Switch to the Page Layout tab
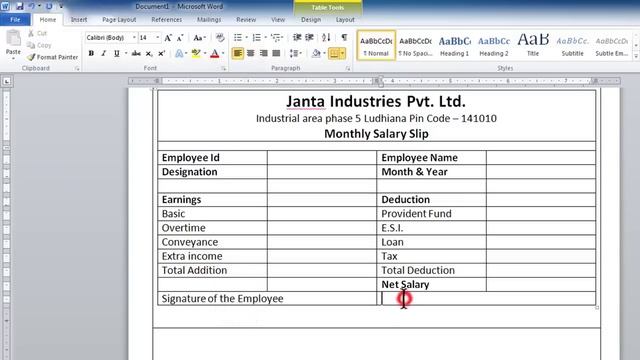 [x=119, y=20]
